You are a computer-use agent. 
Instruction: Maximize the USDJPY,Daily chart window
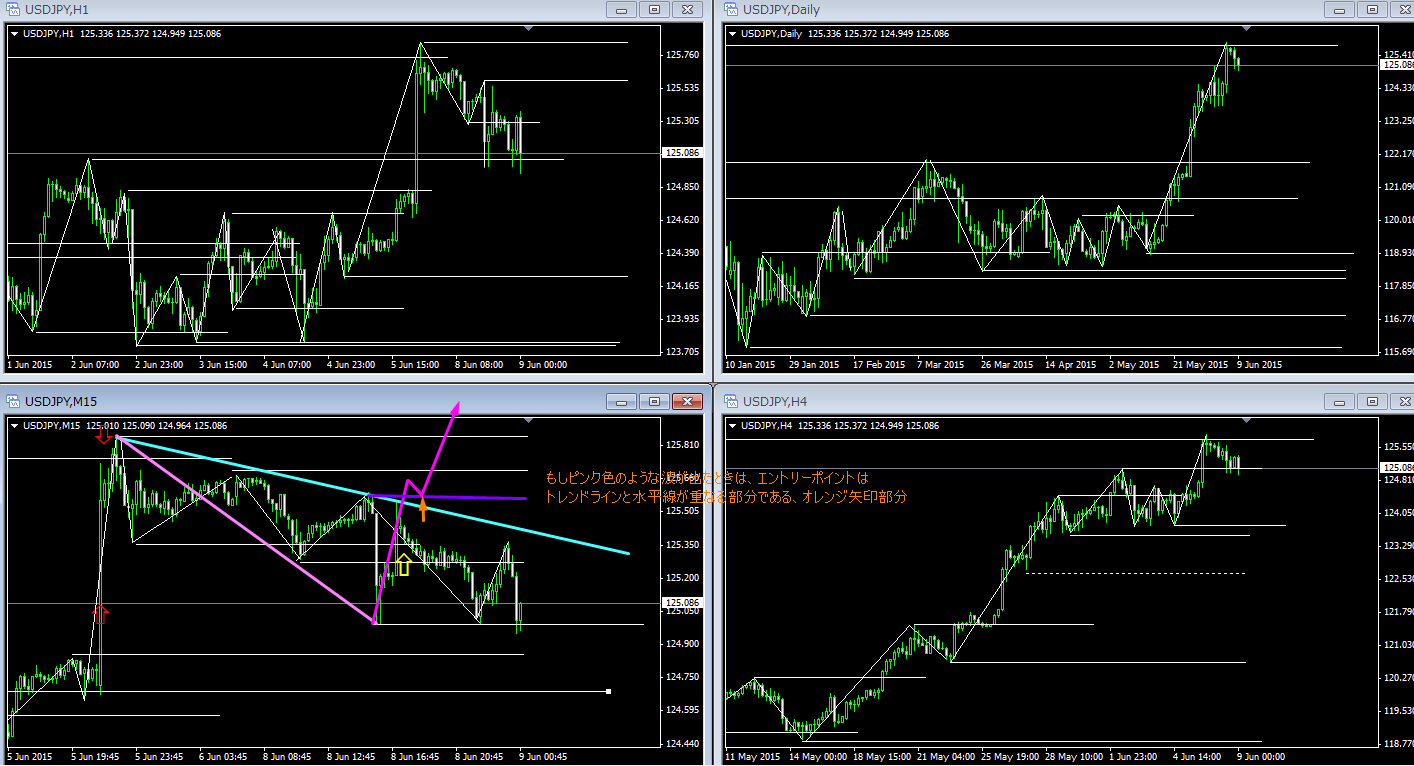[x=1368, y=10]
